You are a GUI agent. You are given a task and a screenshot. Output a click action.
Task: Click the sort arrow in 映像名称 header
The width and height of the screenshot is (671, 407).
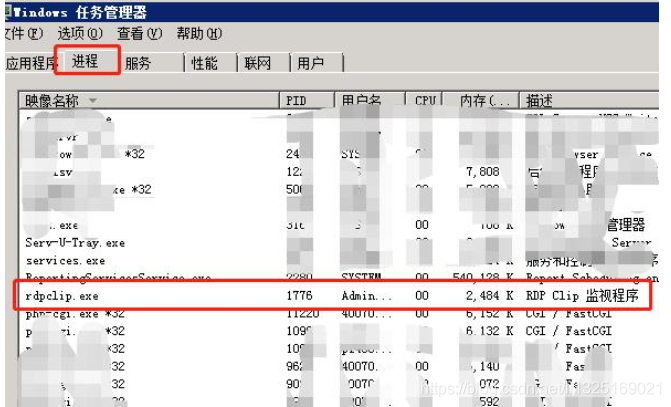pos(93,101)
